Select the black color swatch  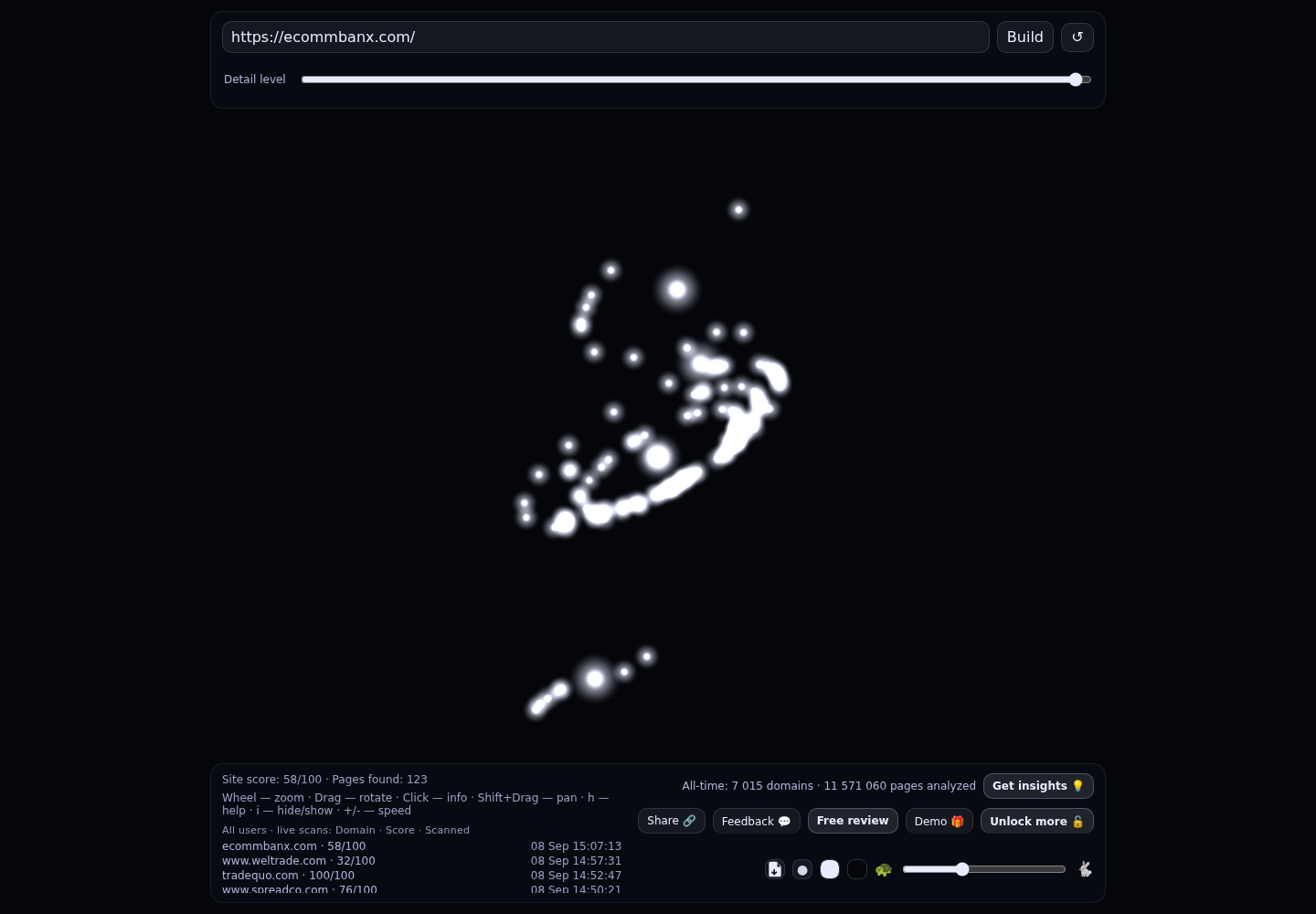coord(857,869)
